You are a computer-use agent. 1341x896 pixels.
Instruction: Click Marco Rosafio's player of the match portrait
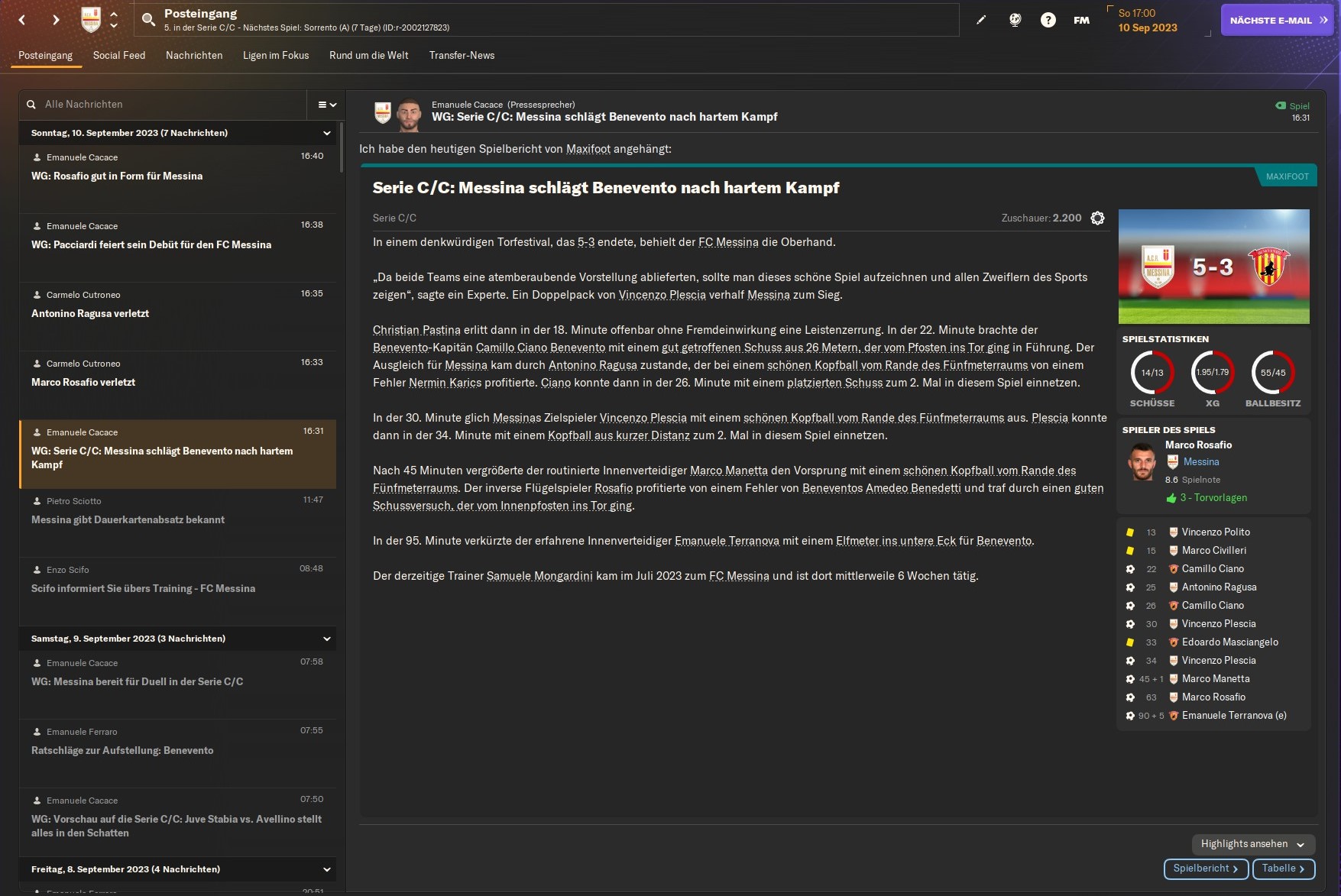click(1142, 463)
